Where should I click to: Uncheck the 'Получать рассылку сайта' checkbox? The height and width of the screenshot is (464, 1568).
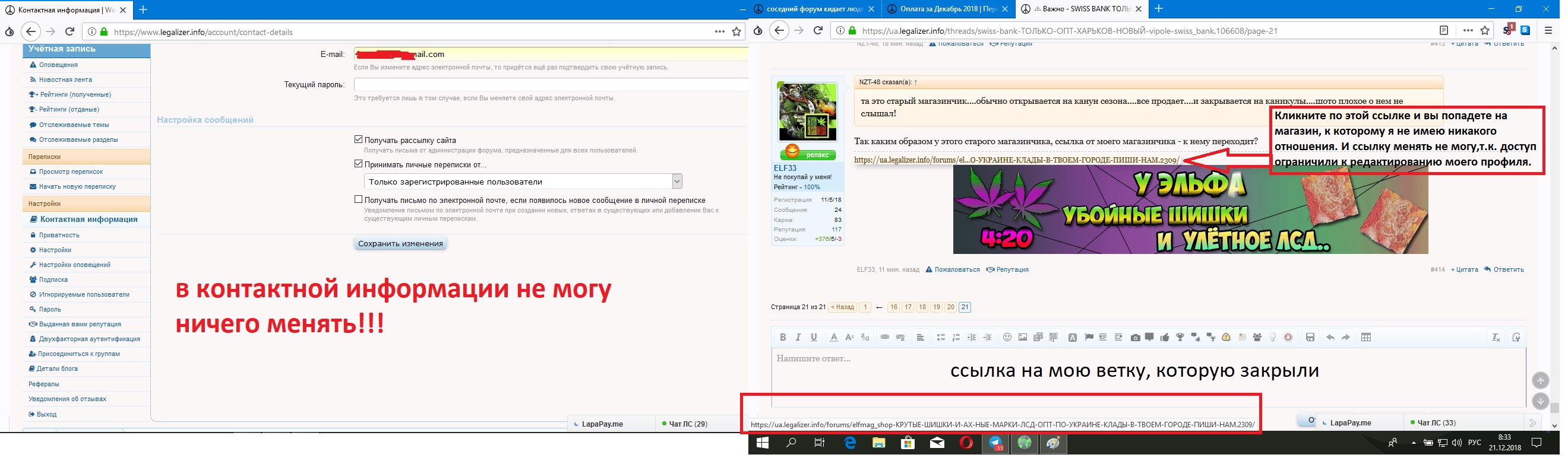359,140
